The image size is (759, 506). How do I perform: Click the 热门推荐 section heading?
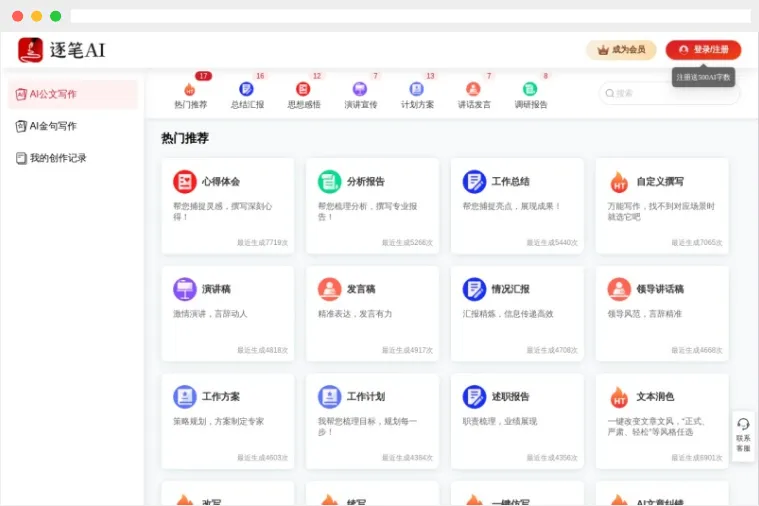coord(185,138)
